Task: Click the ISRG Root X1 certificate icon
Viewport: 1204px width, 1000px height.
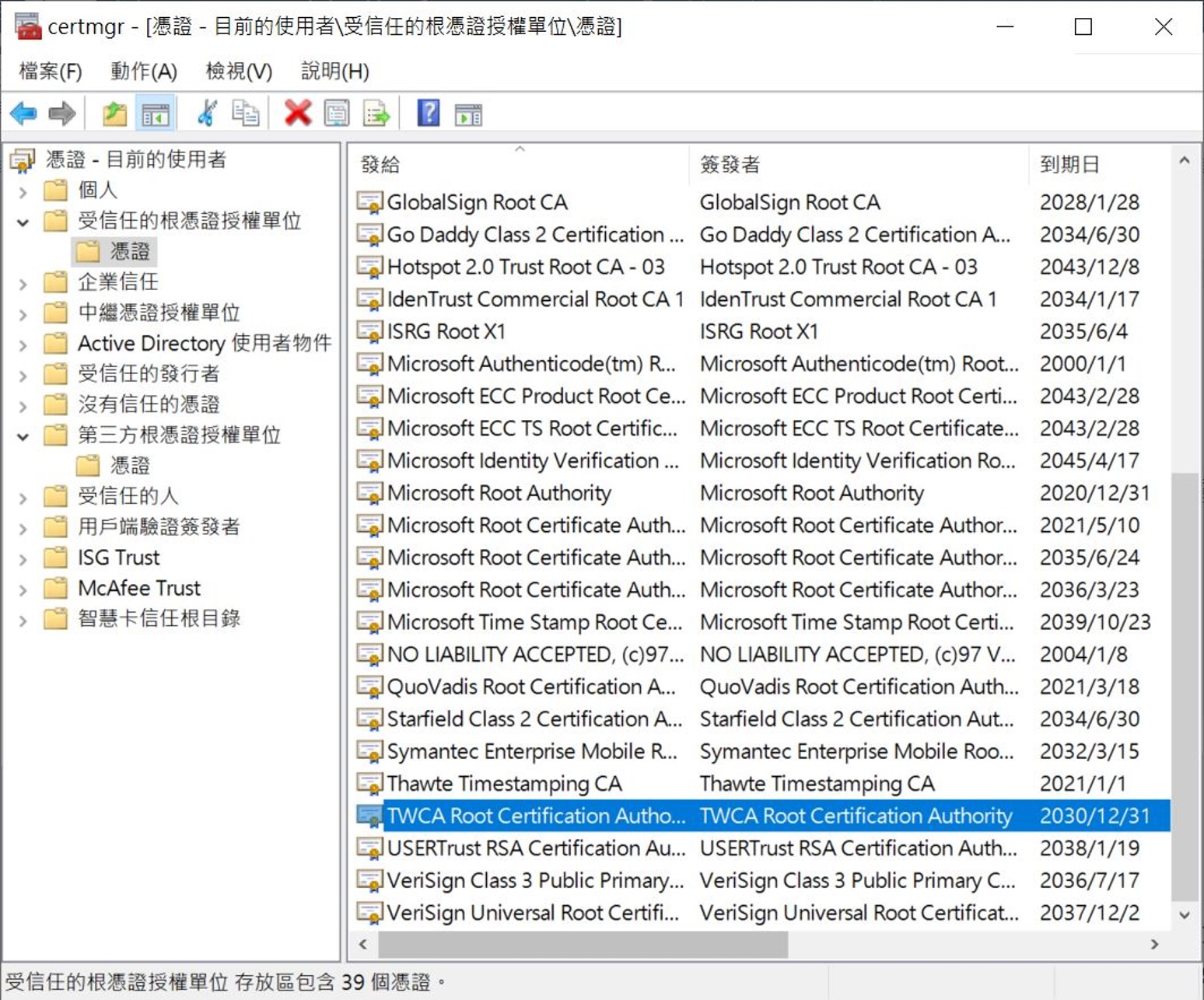Action: [369, 331]
